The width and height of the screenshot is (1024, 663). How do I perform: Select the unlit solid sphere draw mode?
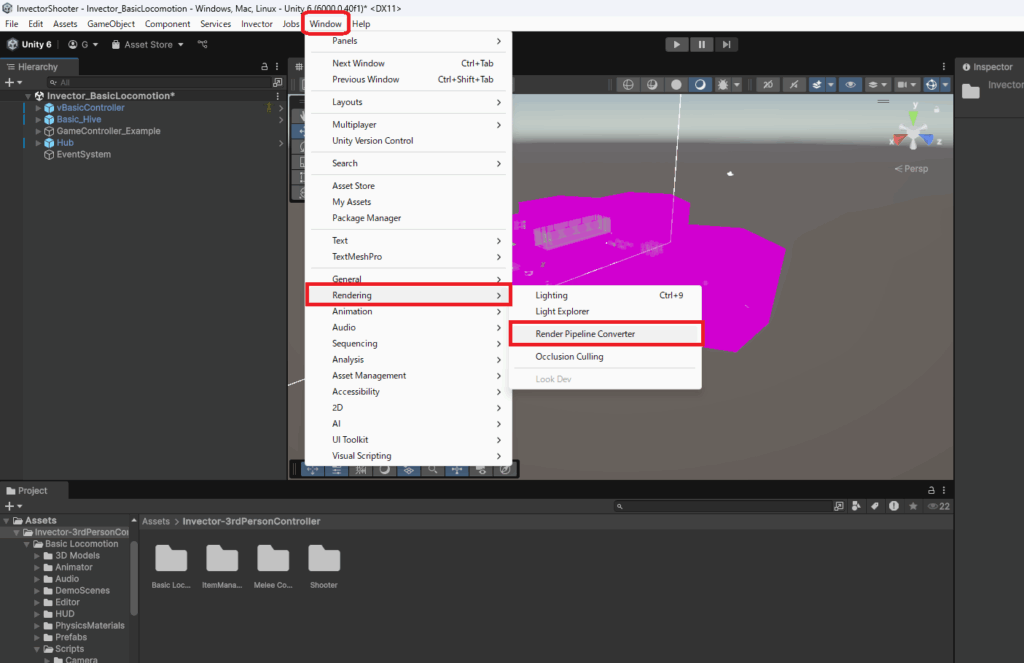(x=676, y=84)
